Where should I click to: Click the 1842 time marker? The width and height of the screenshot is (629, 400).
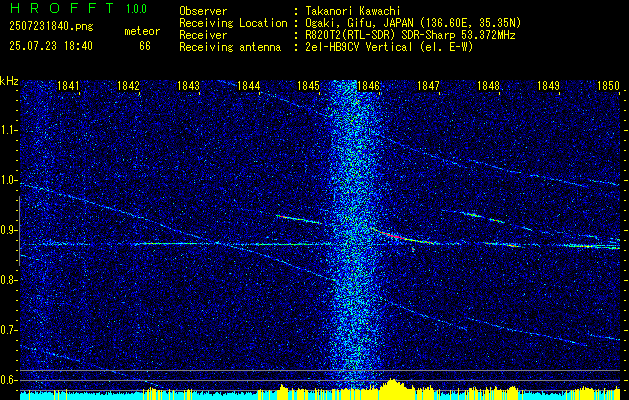click(x=128, y=85)
